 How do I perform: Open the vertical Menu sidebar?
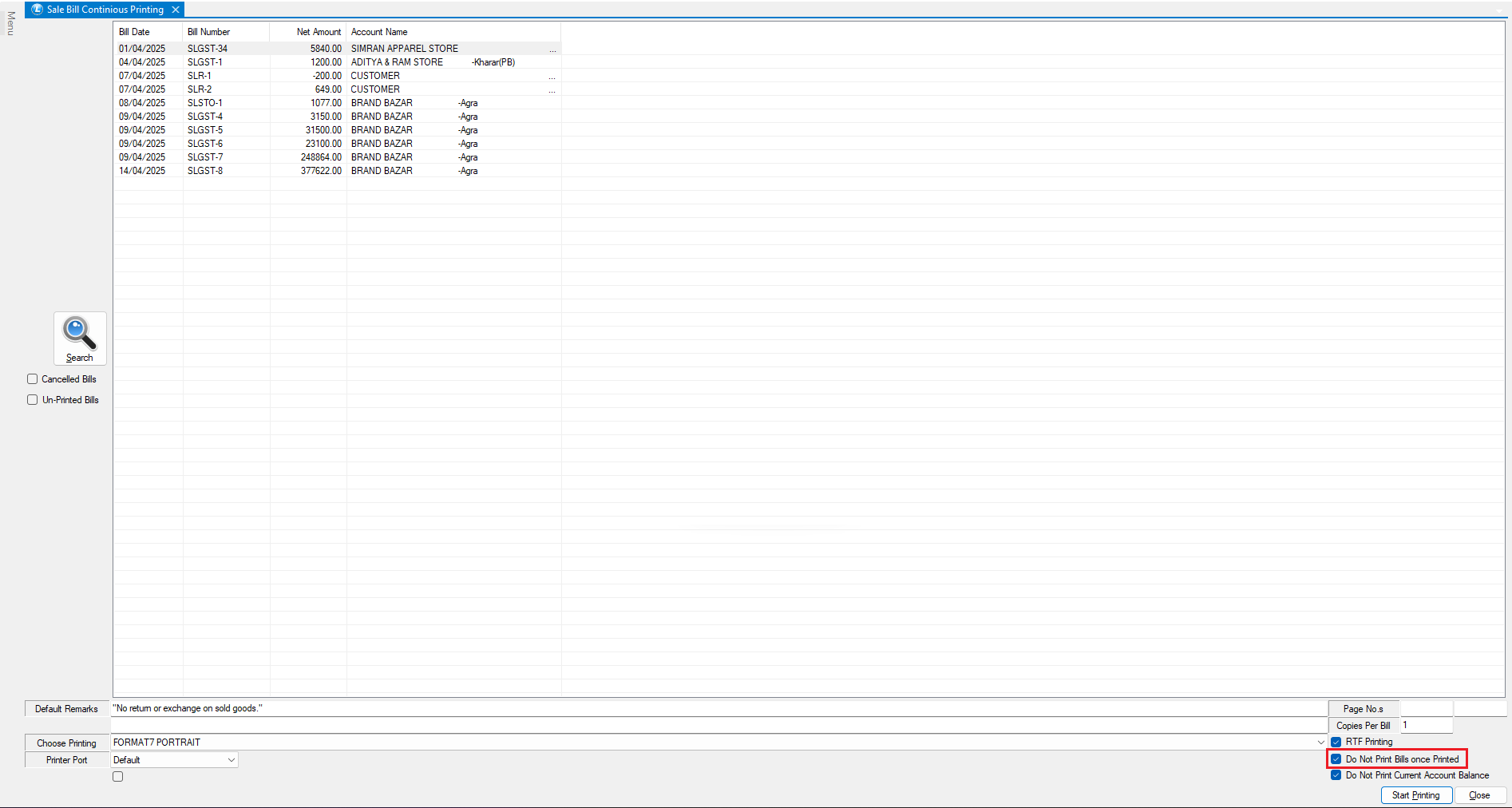tap(10, 23)
